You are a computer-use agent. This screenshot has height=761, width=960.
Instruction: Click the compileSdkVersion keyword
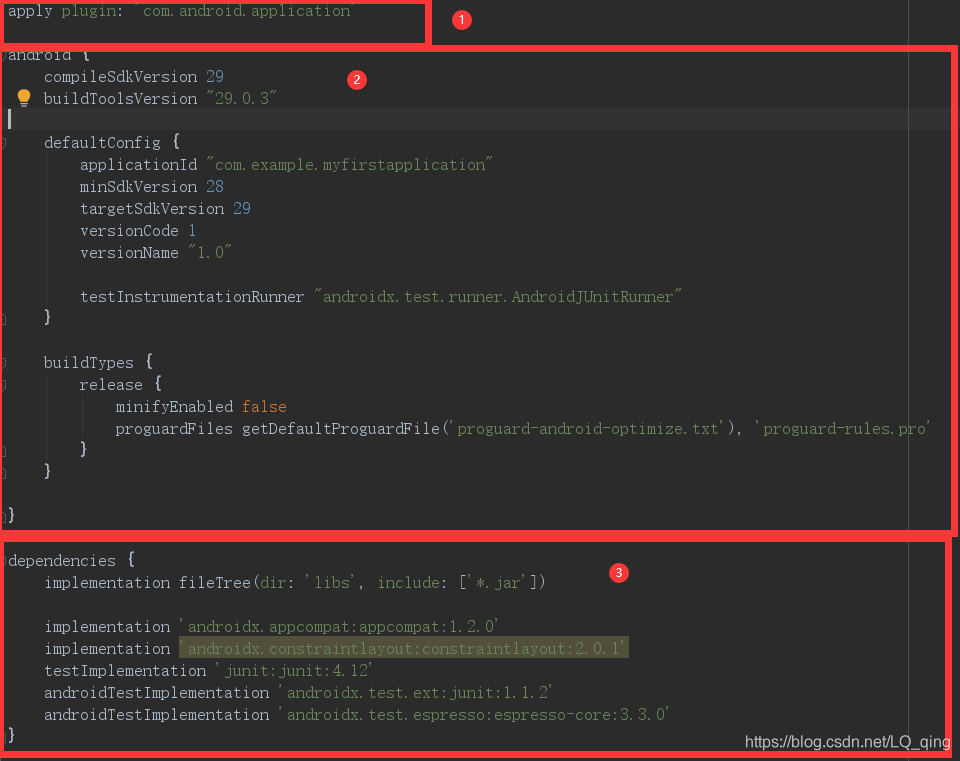pyautogui.click(x=121, y=77)
